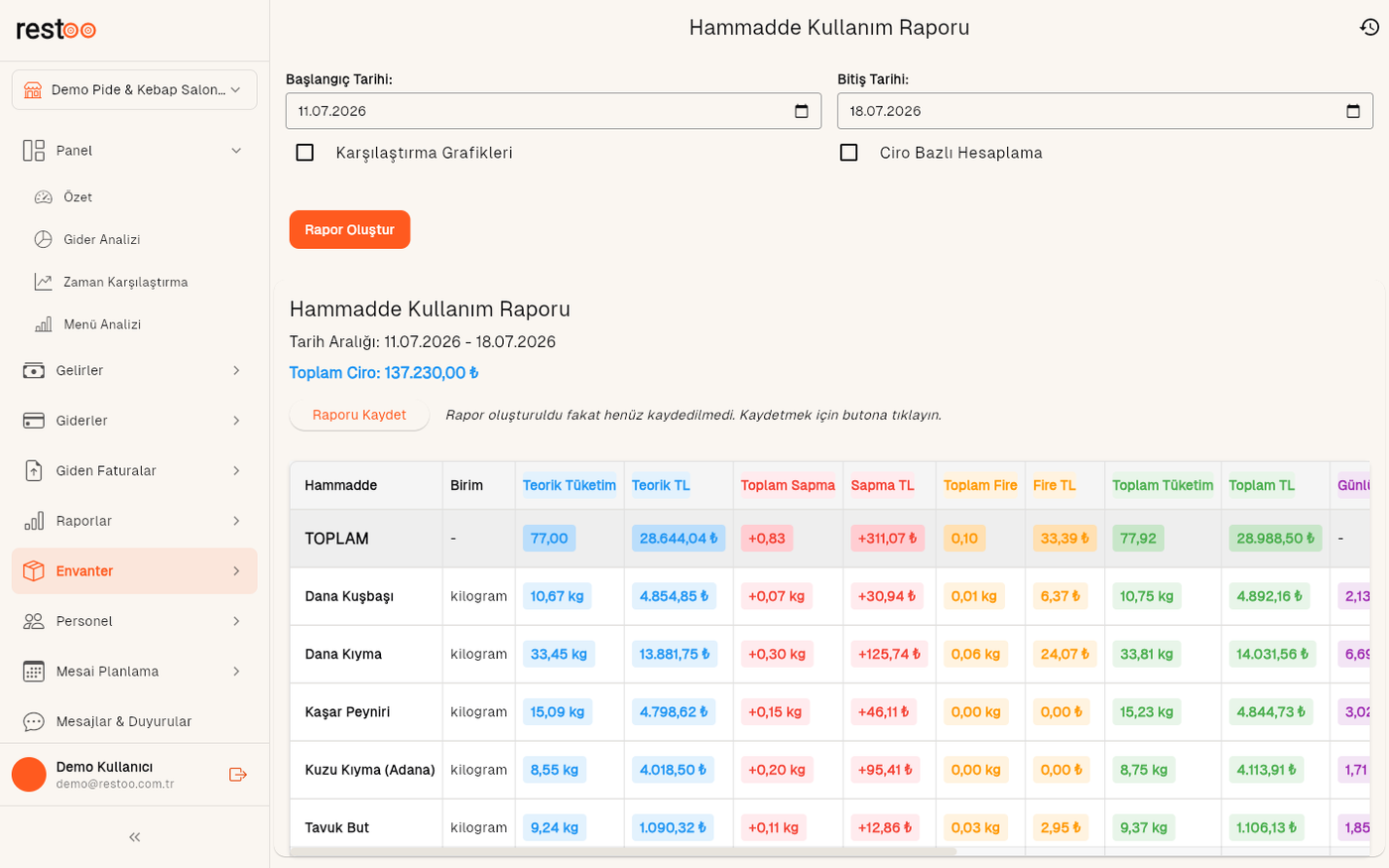
Task: Click the table horizontal scrollbar
Action: point(623,851)
